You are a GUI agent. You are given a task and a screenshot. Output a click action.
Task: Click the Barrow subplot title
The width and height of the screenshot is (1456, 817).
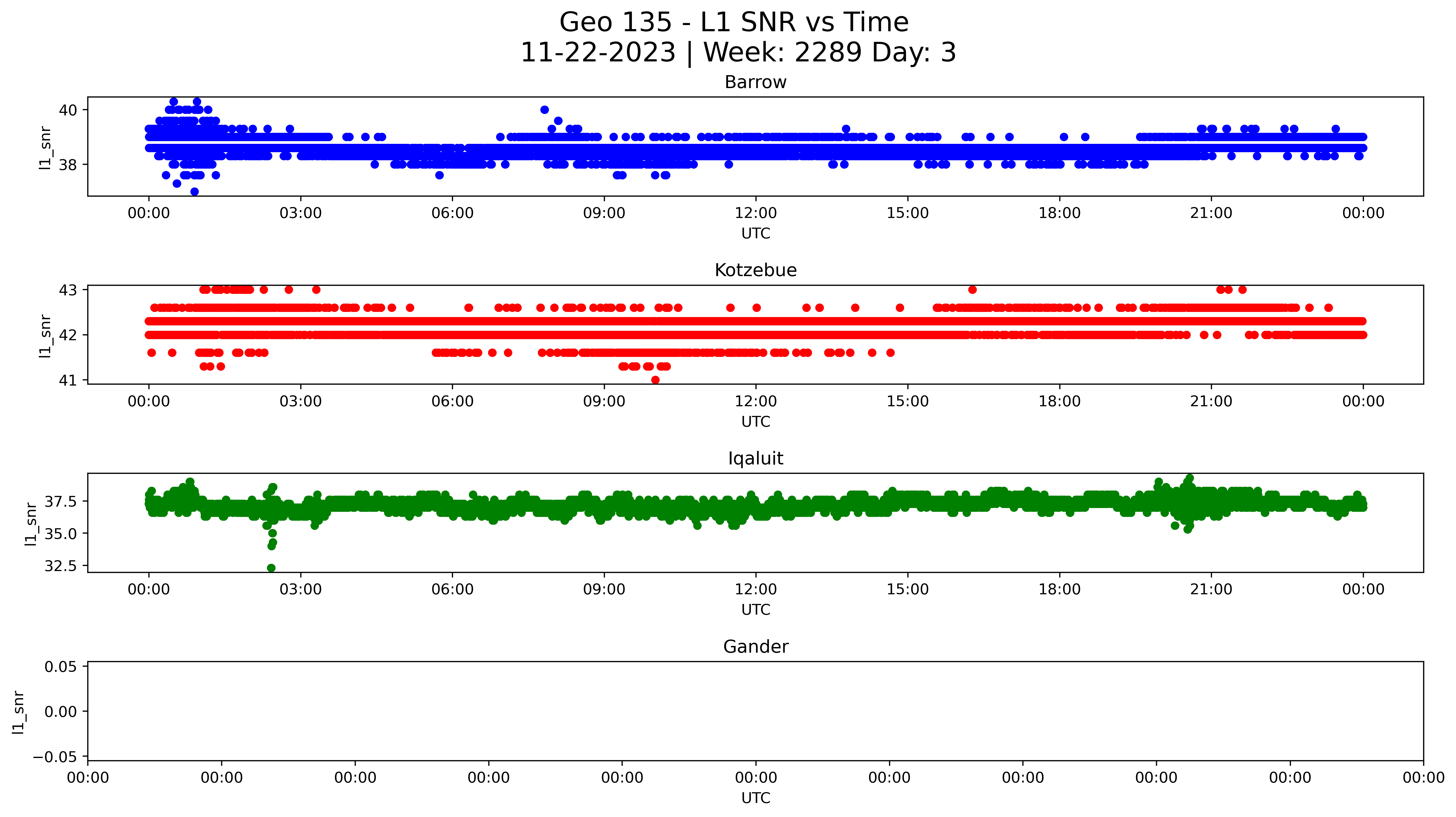click(755, 82)
